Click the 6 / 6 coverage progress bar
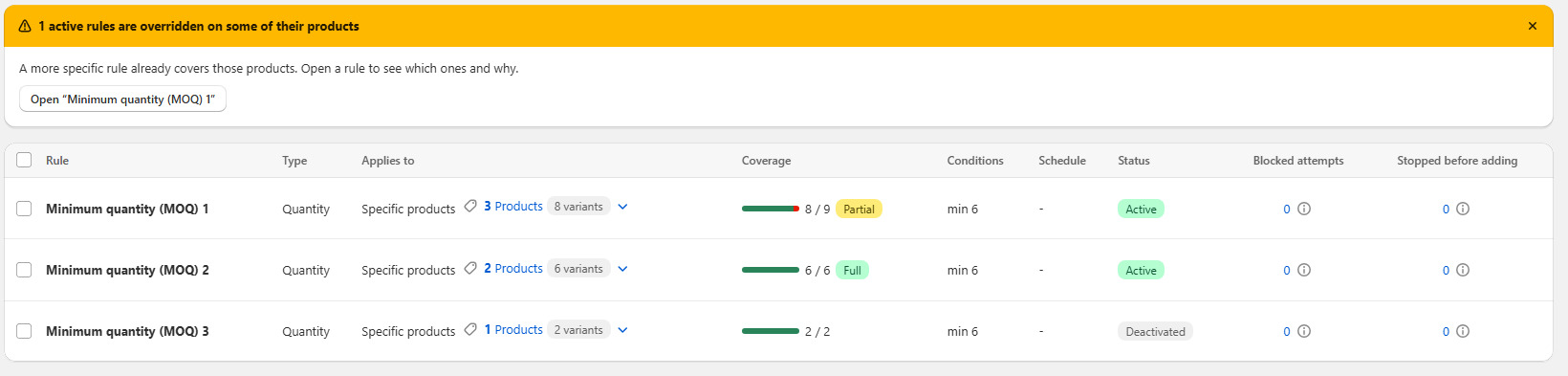Image resolution: width=1568 pixels, height=376 pixels. tap(771, 270)
